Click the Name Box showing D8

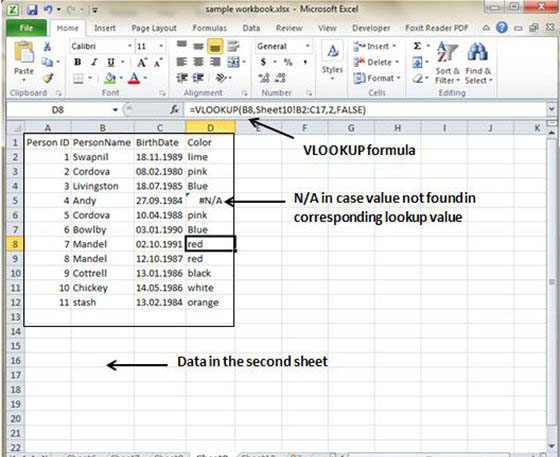pyautogui.click(x=59, y=110)
